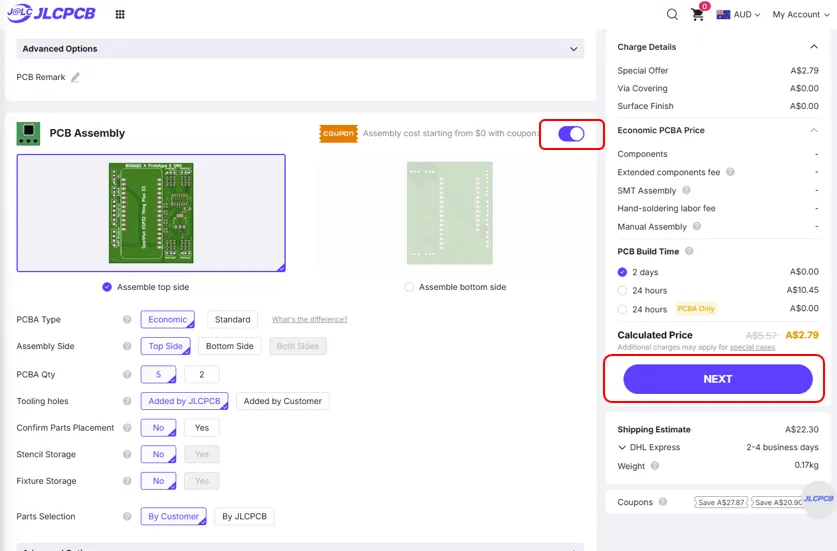
Task: Open help icon for SMT Assembly
Action: coord(686,190)
